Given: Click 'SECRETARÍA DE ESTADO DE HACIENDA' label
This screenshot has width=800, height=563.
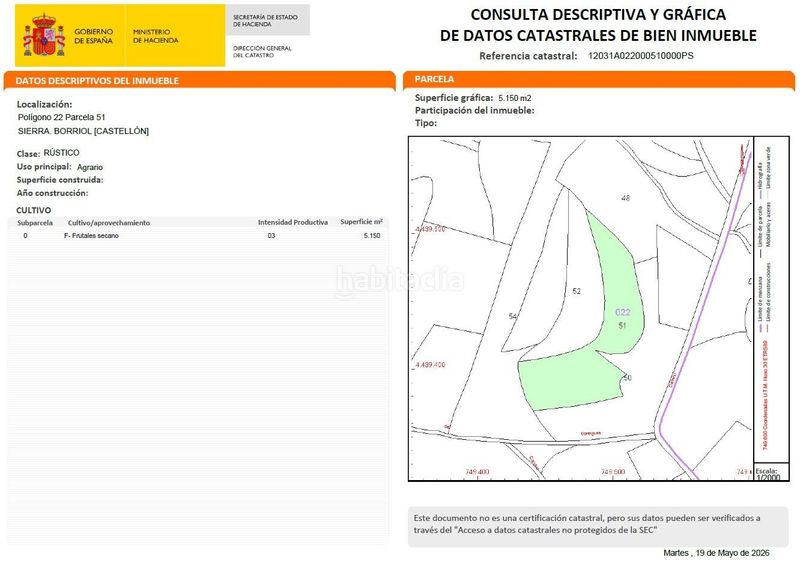Looking at the screenshot, I should pyautogui.click(x=265, y=20).
